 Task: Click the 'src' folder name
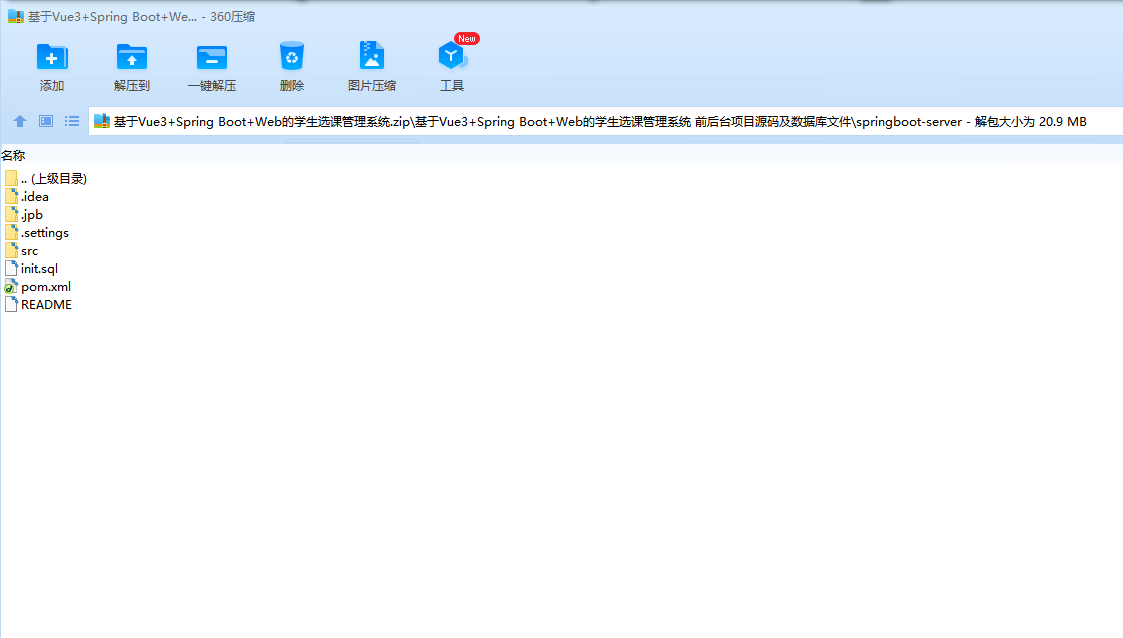tap(29, 251)
